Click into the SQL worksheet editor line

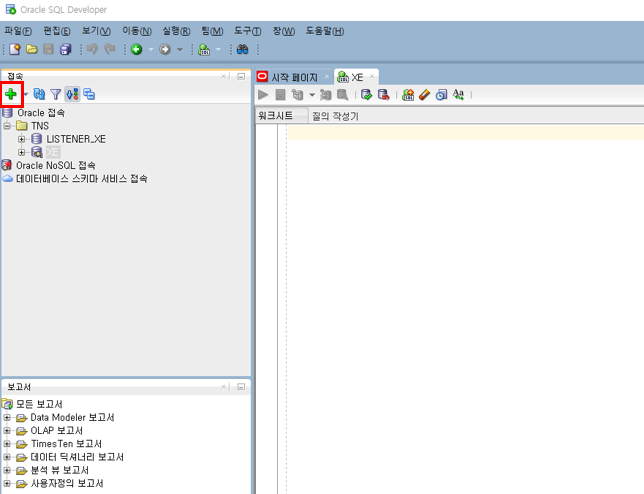[x=466, y=133]
